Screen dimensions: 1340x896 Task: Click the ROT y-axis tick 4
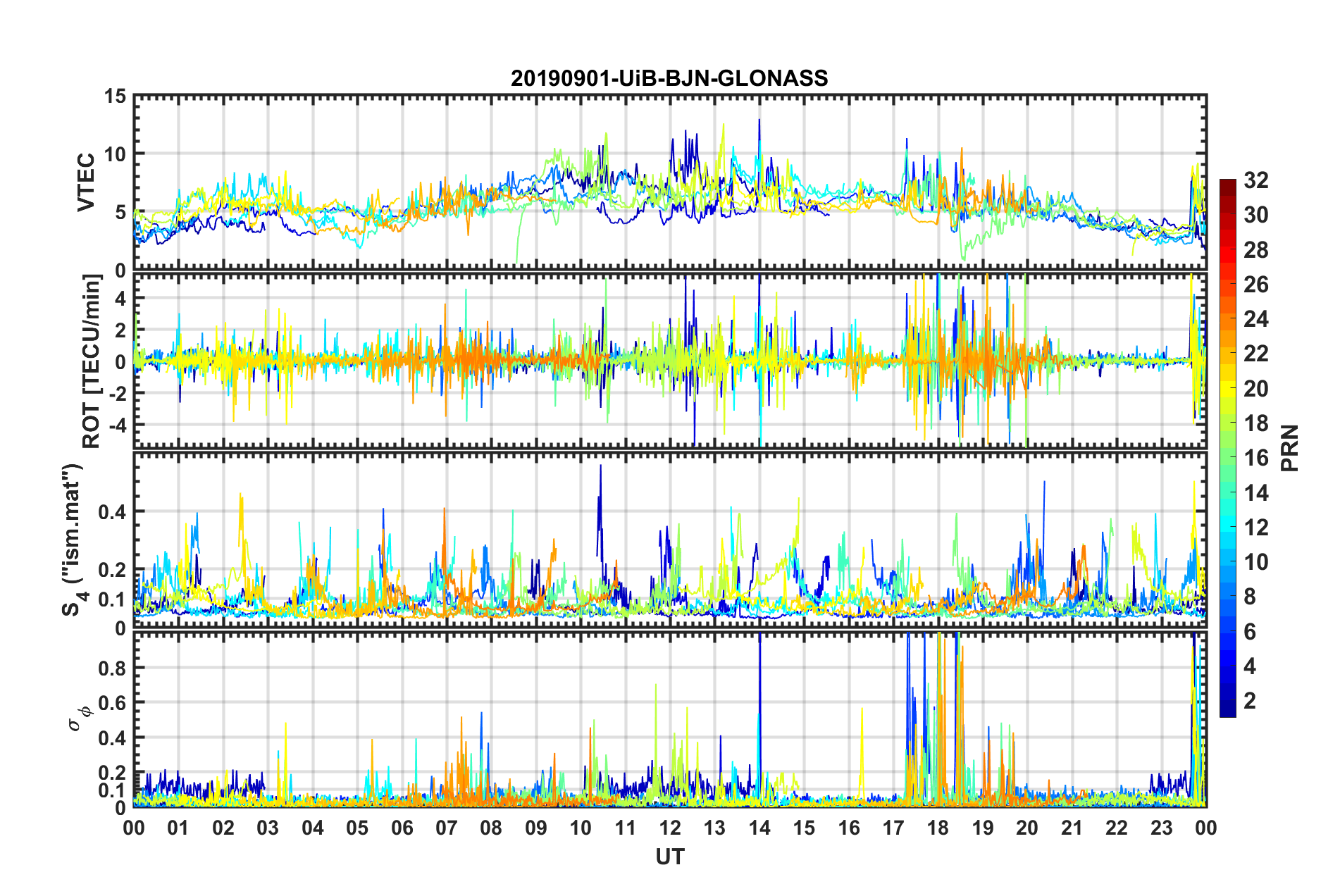[120, 299]
